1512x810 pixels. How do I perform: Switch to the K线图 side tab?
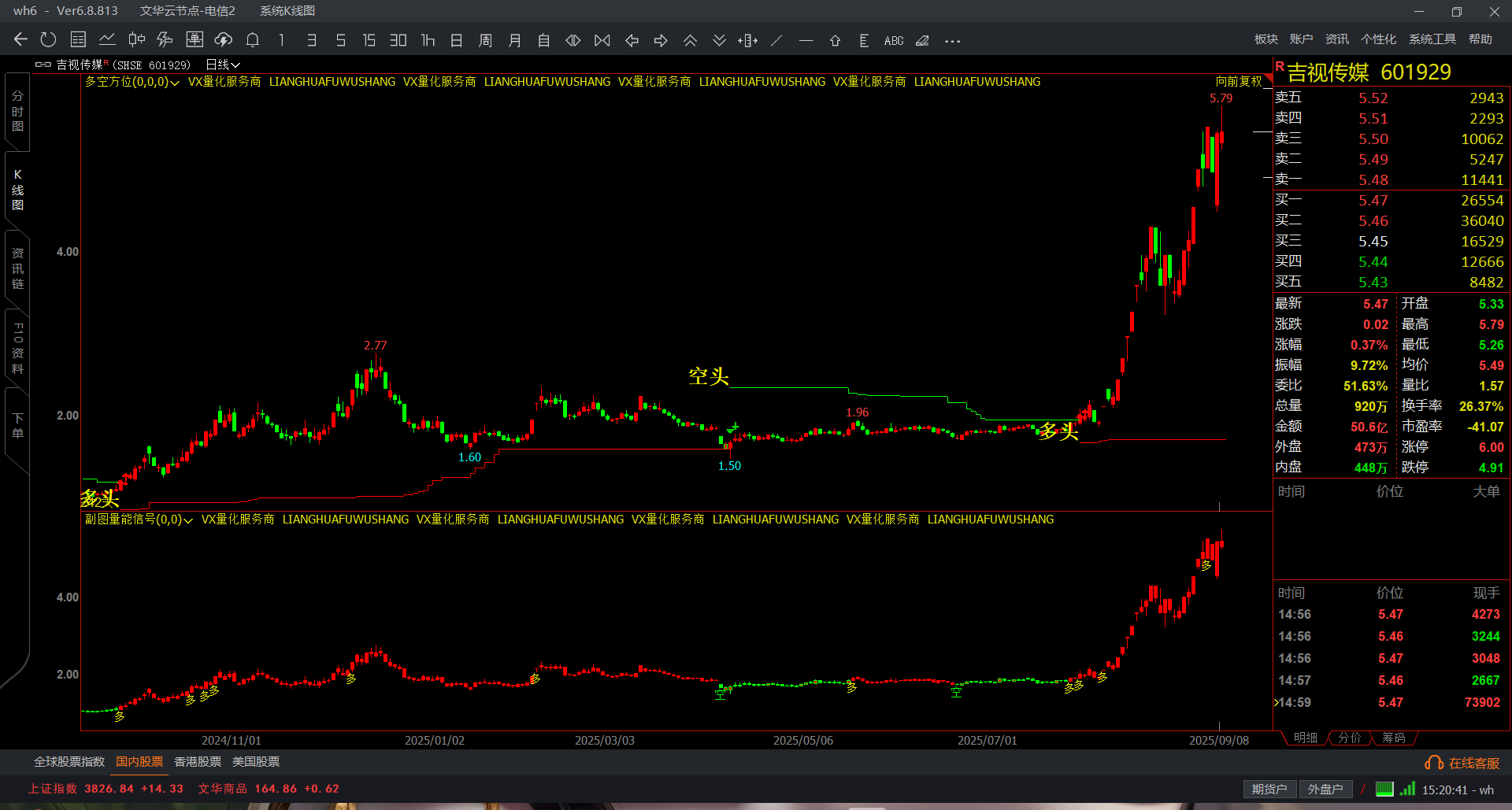coord(17,190)
